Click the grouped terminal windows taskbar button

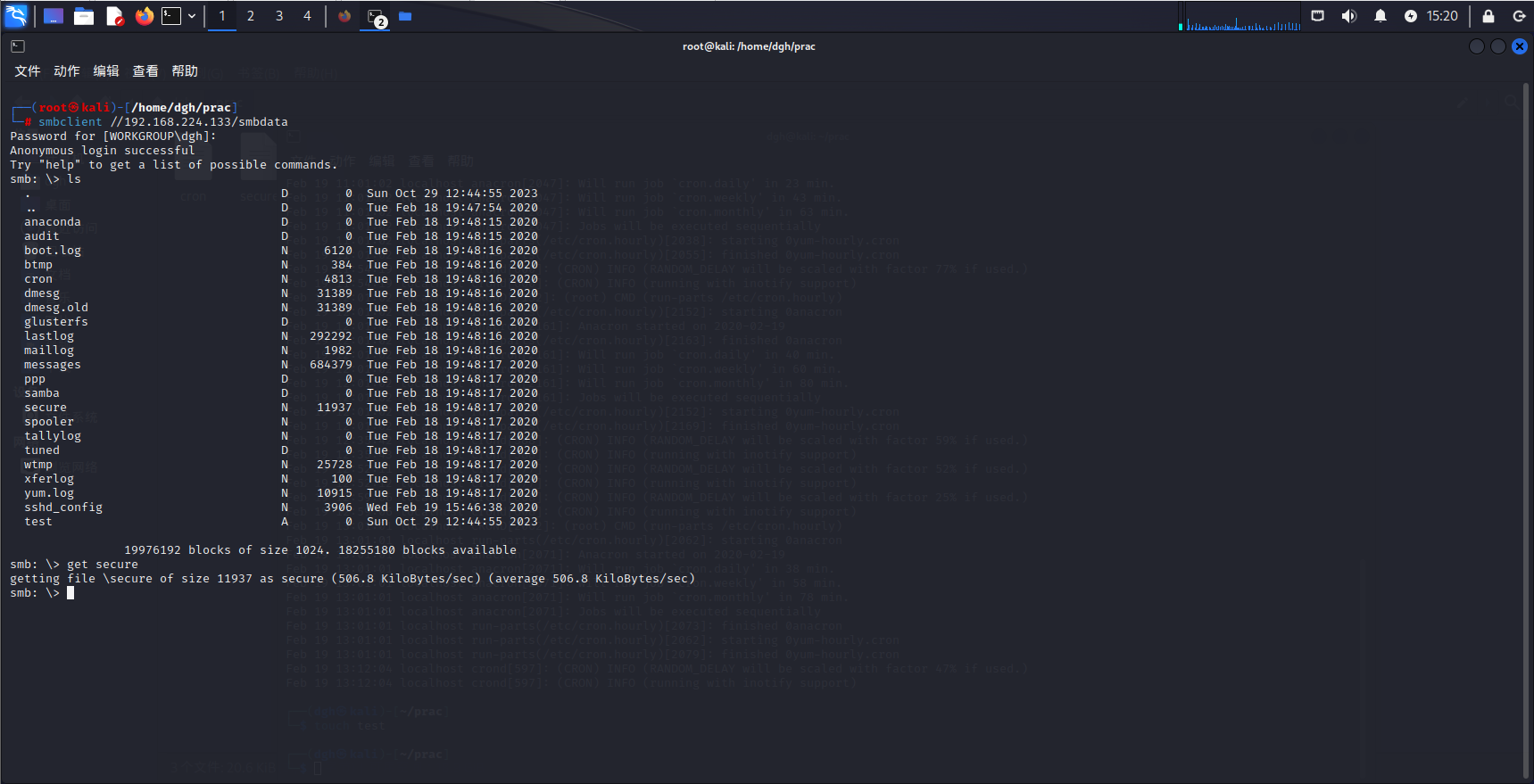click(x=376, y=16)
